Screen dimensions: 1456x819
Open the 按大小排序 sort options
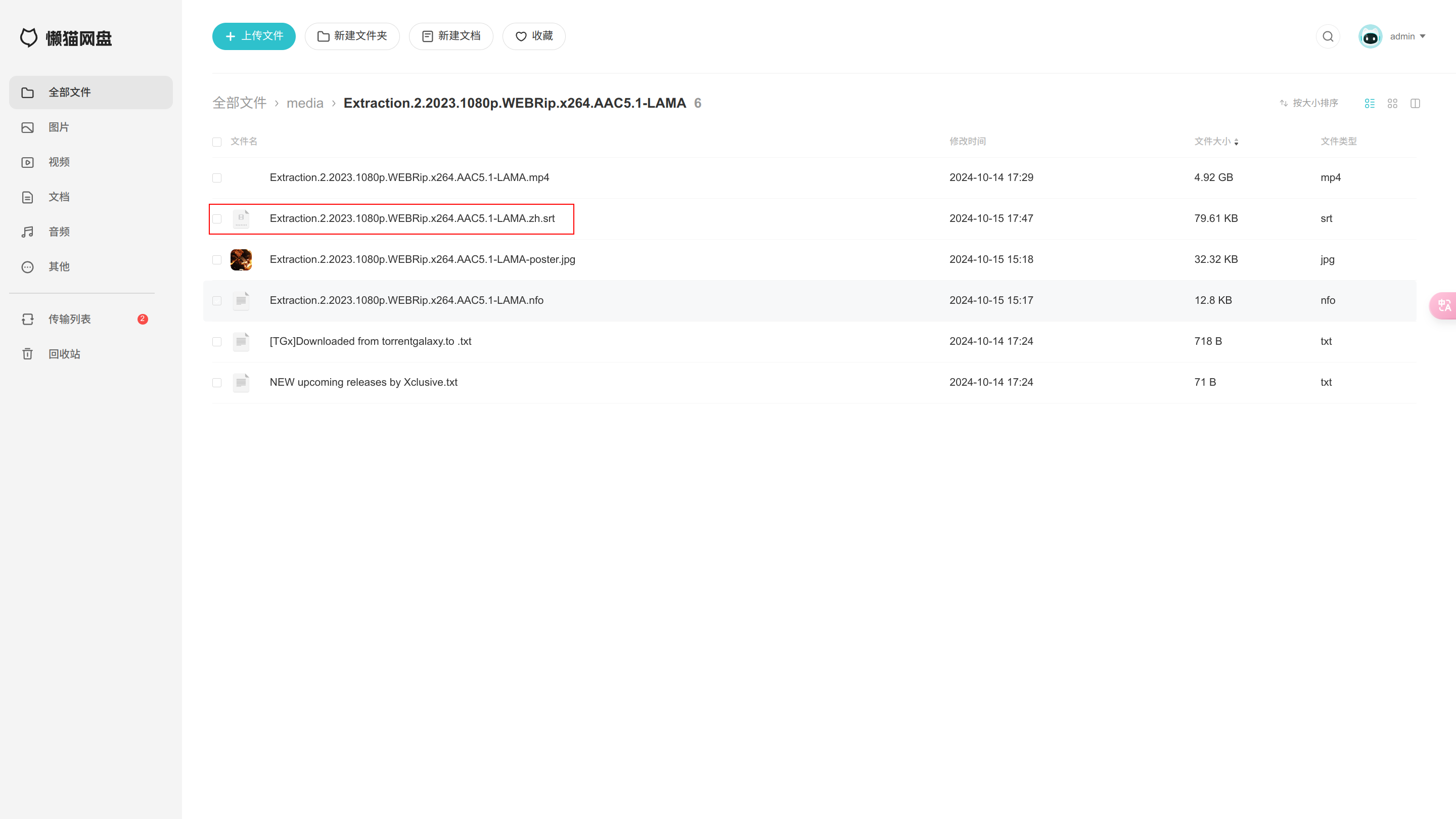(x=1309, y=104)
